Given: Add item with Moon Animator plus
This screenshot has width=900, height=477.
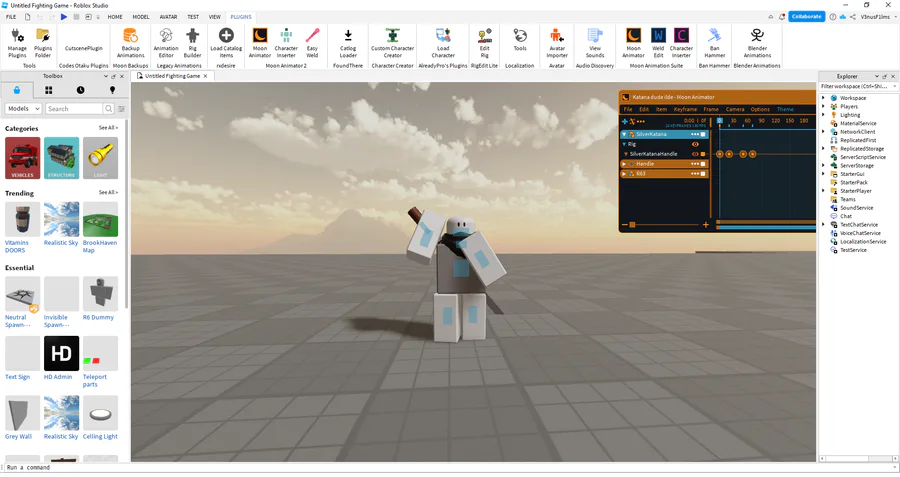Looking at the screenshot, I should pos(624,121).
